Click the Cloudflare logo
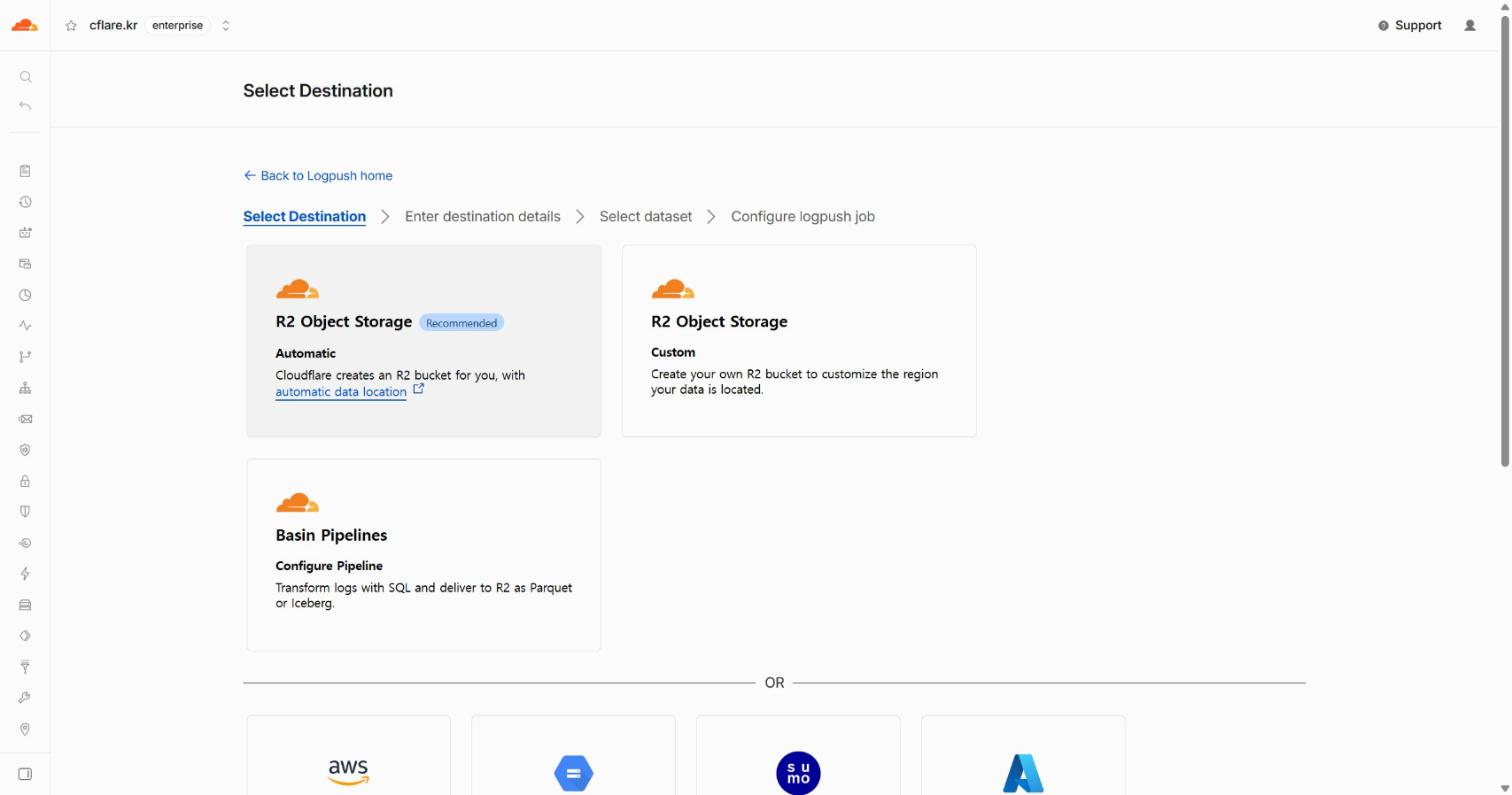This screenshot has width=1512, height=795. coord(24,25)
